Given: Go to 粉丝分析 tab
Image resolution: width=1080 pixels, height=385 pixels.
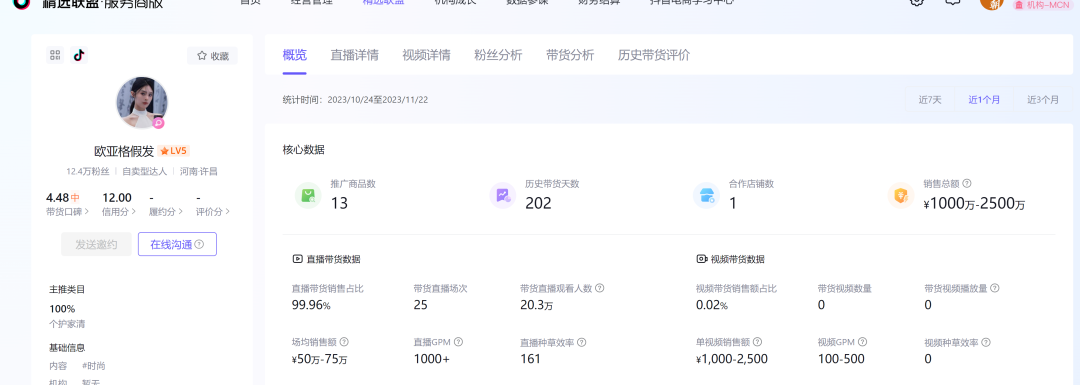Looking at the screenshot, I should (x=498, y=56).
